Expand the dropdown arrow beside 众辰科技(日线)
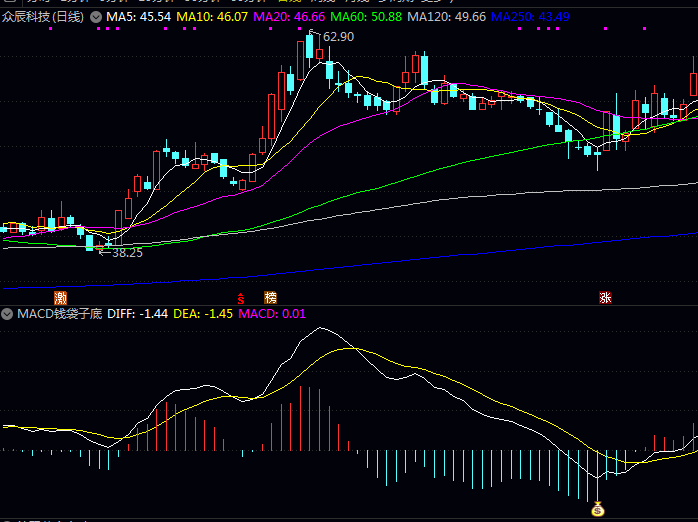Viewport: 698px width, 522px height. (95, 18)
